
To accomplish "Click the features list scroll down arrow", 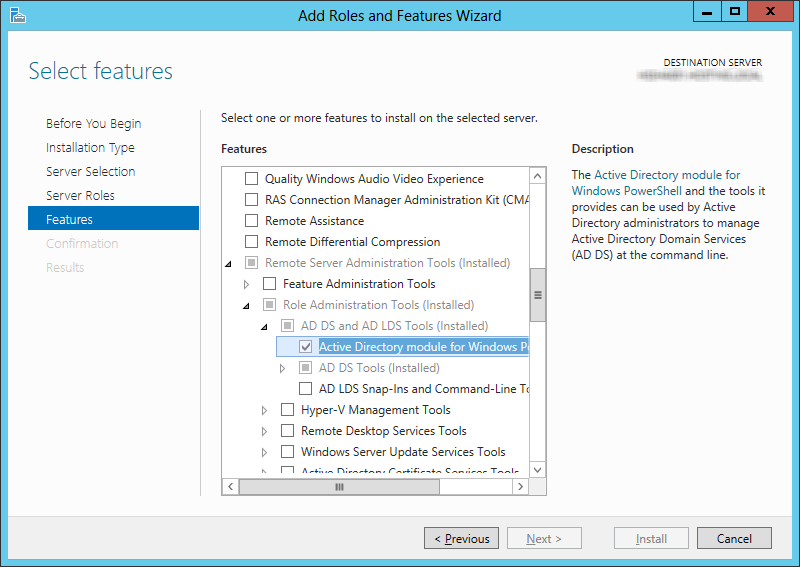I will [x=537, y=470].
